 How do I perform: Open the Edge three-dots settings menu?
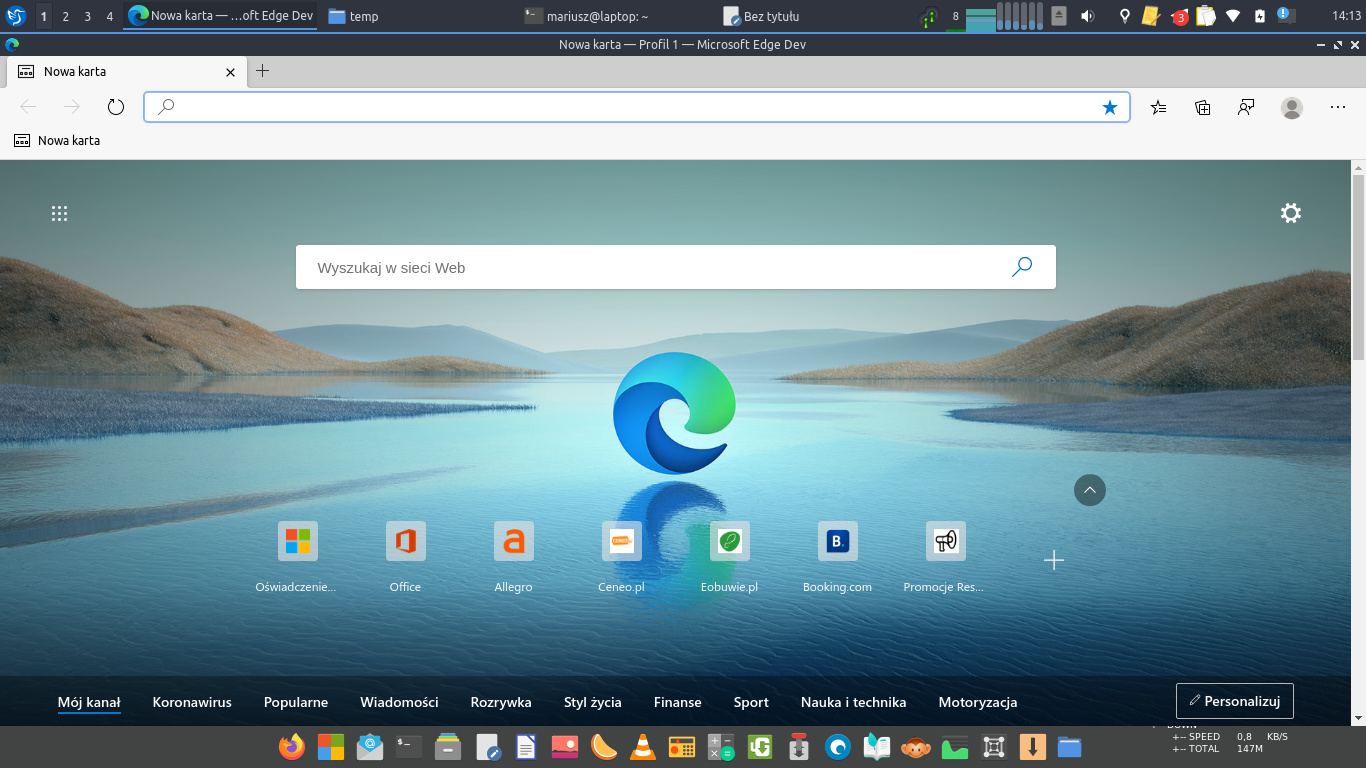click(1338, 107)
